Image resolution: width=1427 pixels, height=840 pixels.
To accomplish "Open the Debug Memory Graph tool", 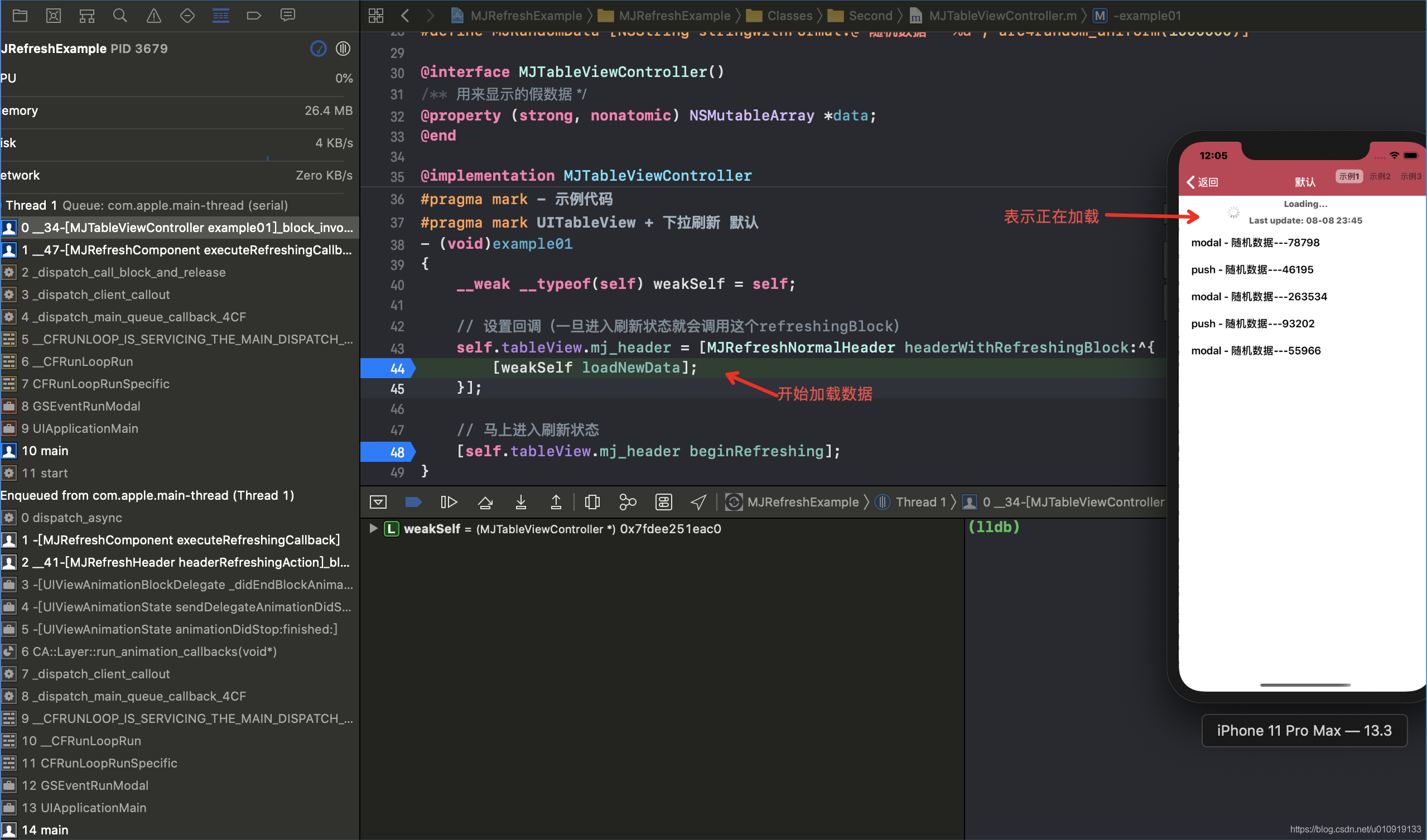I will [628, 502].
